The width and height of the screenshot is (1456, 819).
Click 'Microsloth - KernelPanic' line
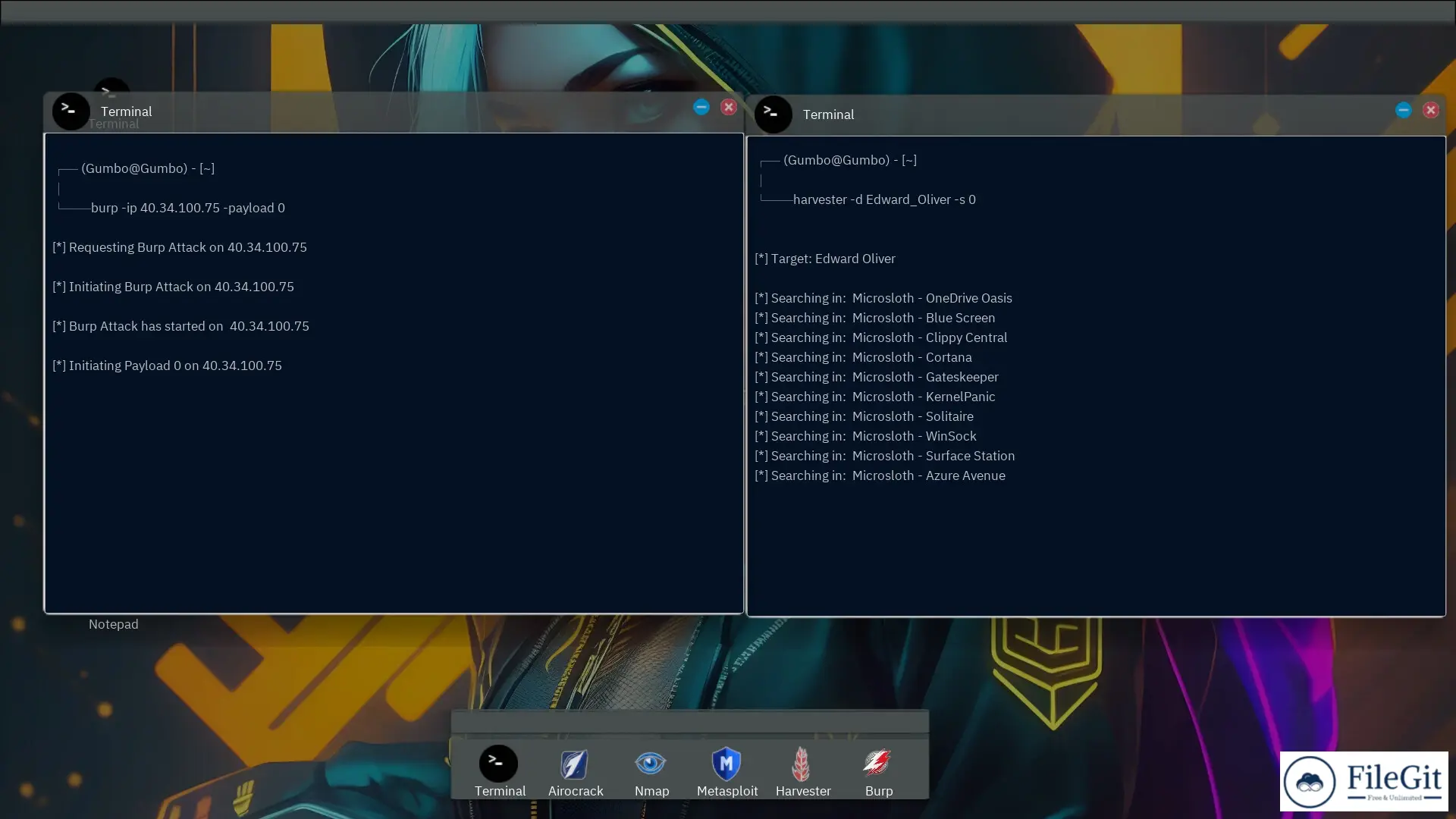coord(875,397)
